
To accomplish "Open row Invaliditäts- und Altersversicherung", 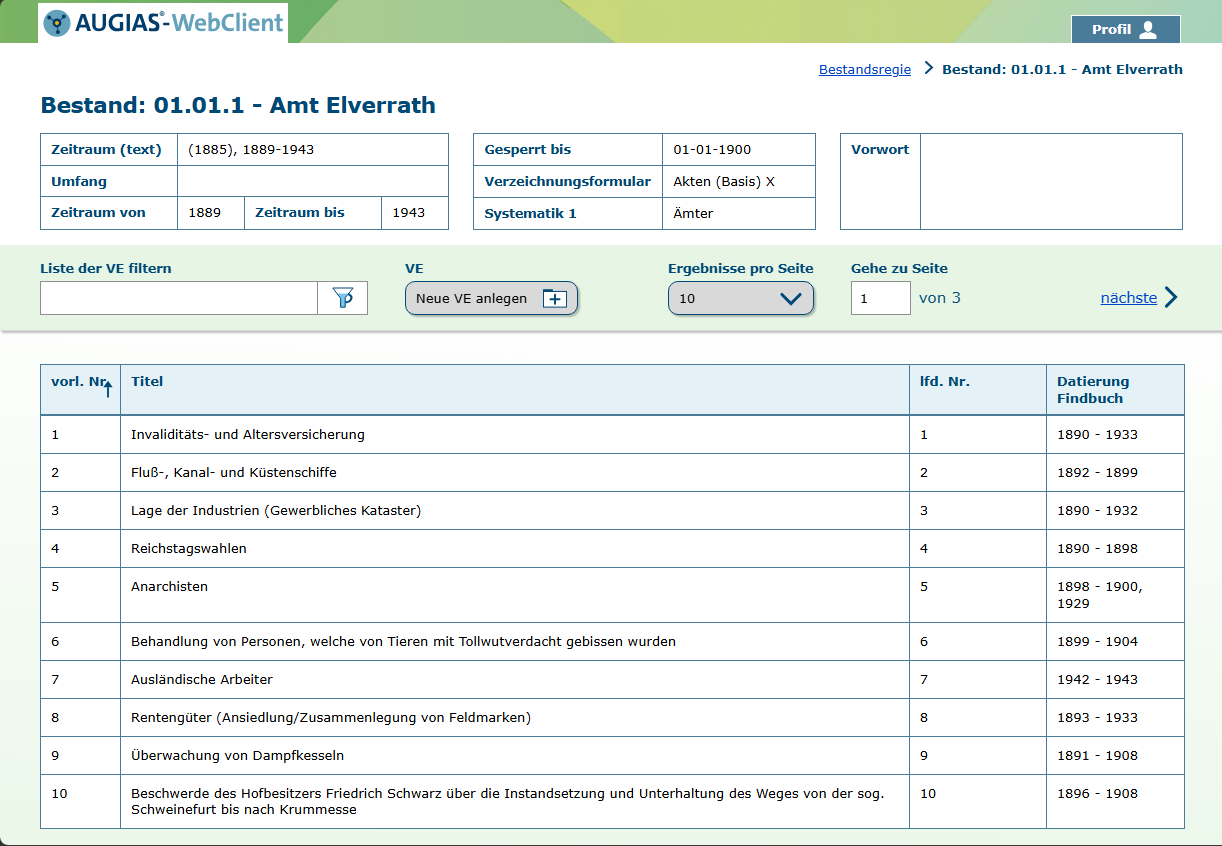I will pos(612,435).
